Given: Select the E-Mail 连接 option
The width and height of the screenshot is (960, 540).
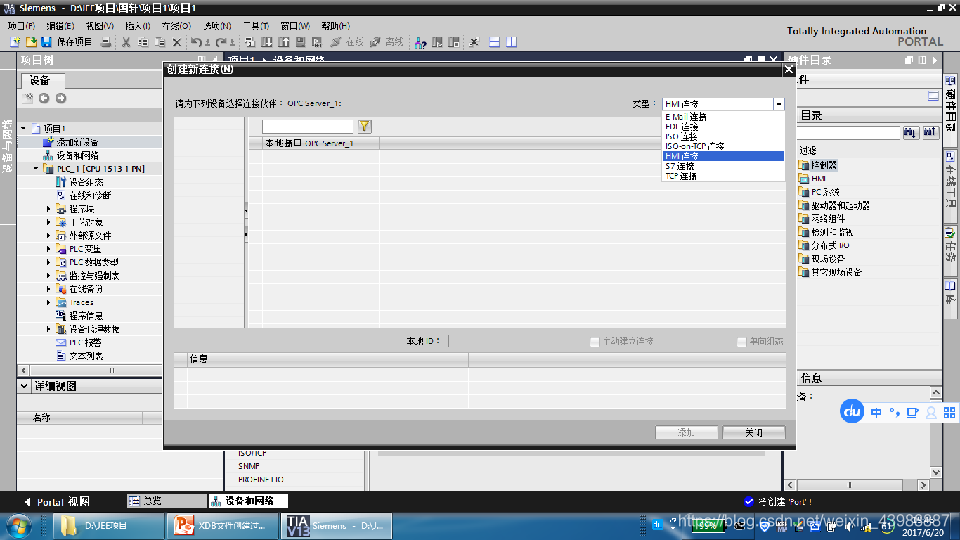Looking at the screenshot, I should [x=723, y=116].
